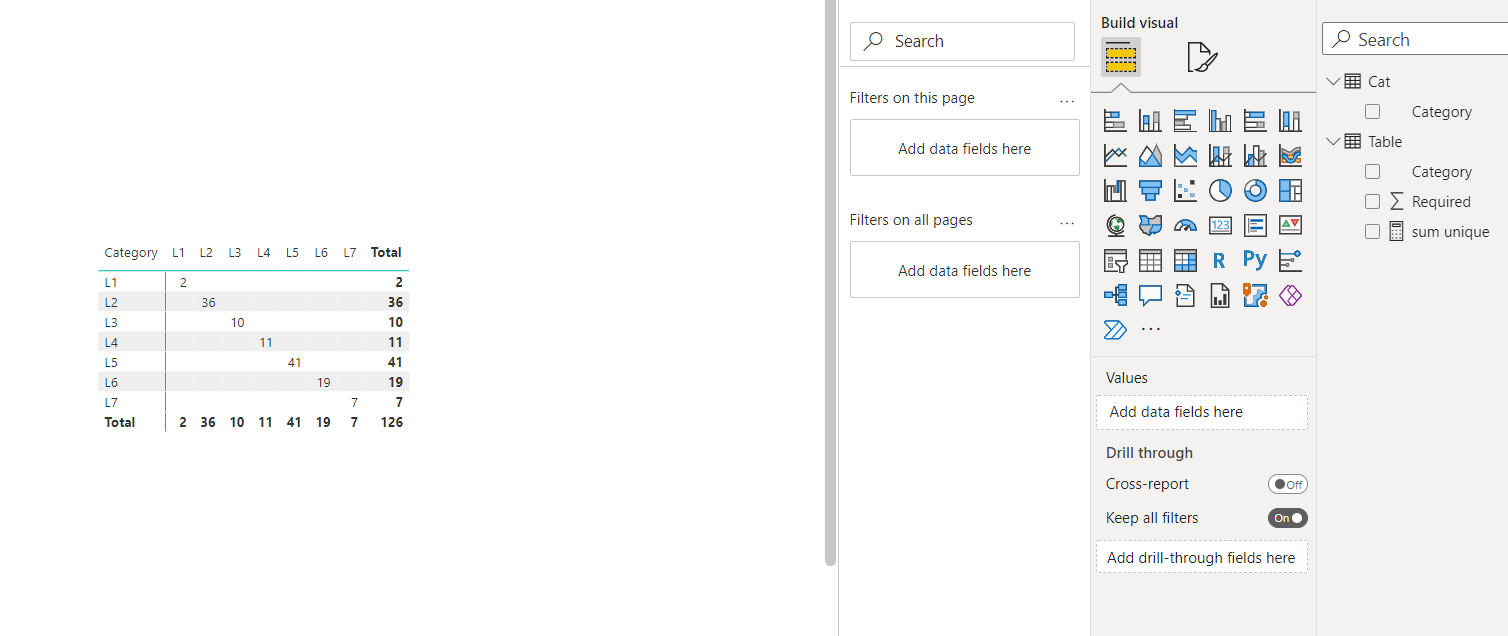The width and height of the screenshot is (1508, 636).
Task: Click the report canvas vertical scrollbar
Action: coord(830,283)
